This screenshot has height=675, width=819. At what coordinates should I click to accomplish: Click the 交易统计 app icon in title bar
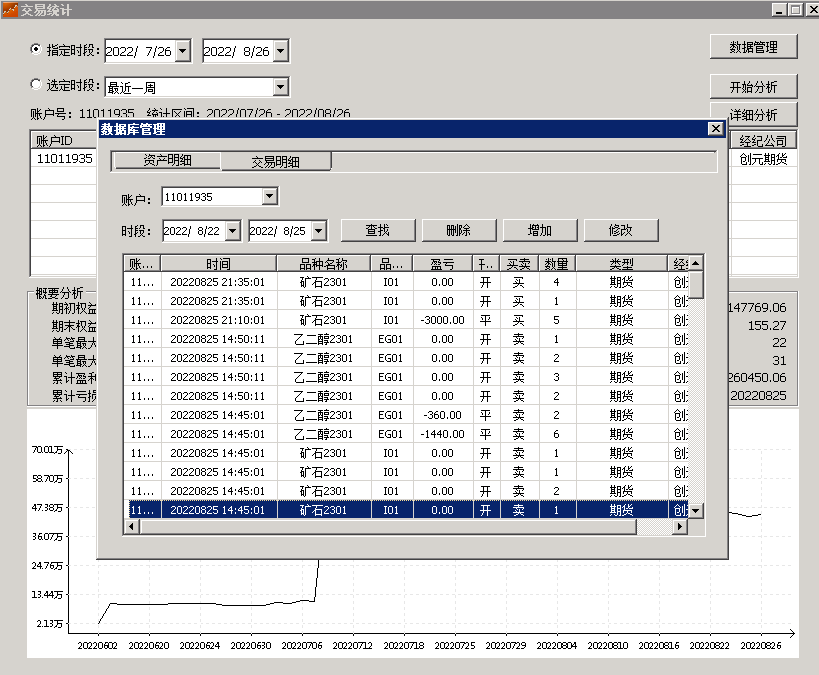coord(9,9)
